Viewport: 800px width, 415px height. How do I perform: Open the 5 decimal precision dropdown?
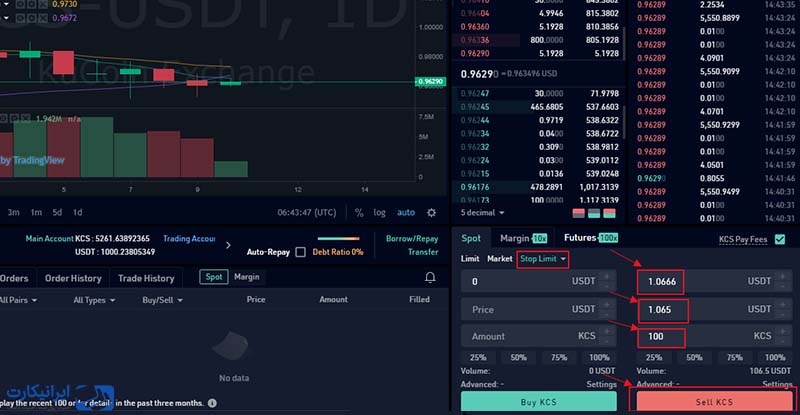click(x=482, y=212)
